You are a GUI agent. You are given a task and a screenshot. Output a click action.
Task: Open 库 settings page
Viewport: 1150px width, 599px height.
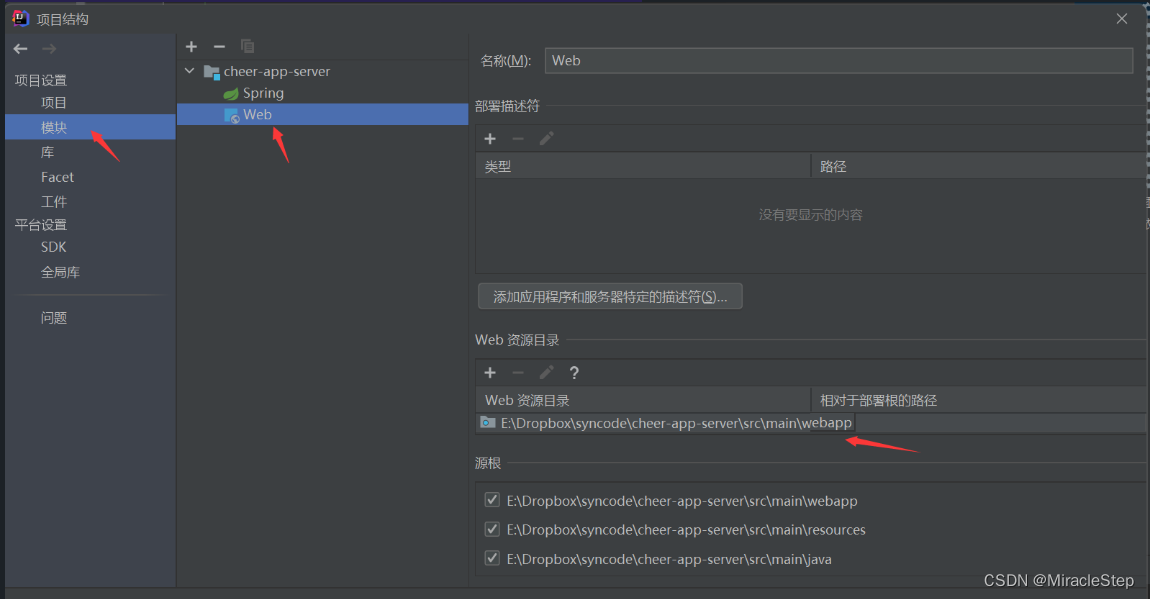coord(48,152)
